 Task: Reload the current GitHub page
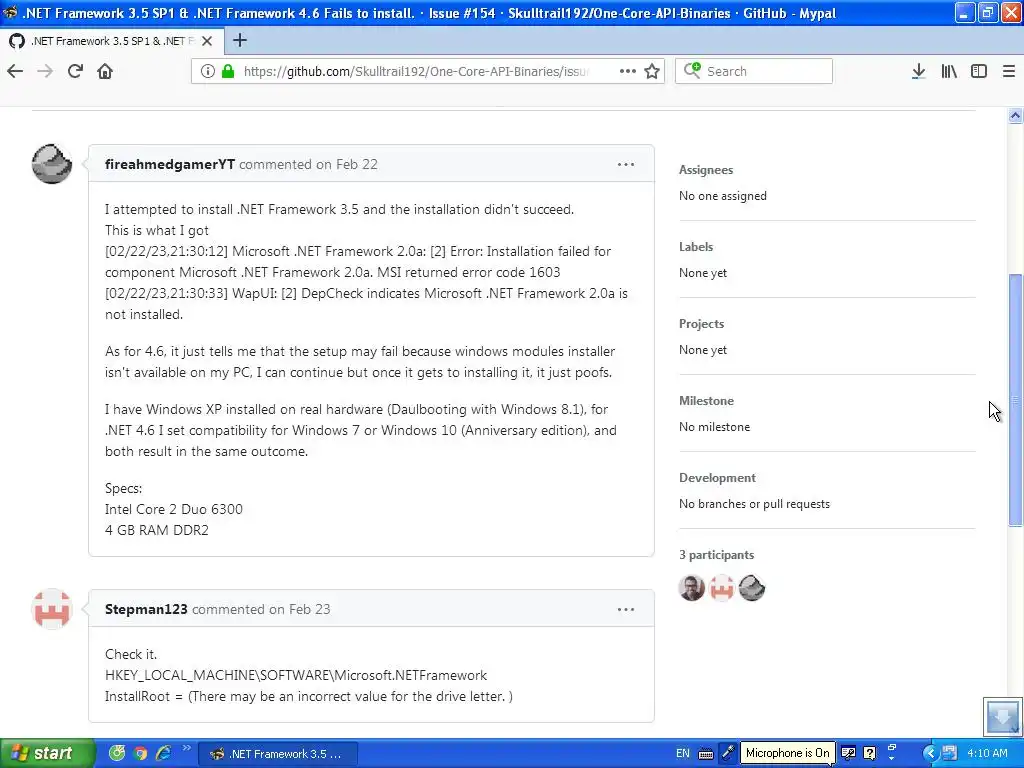[75, 71]
